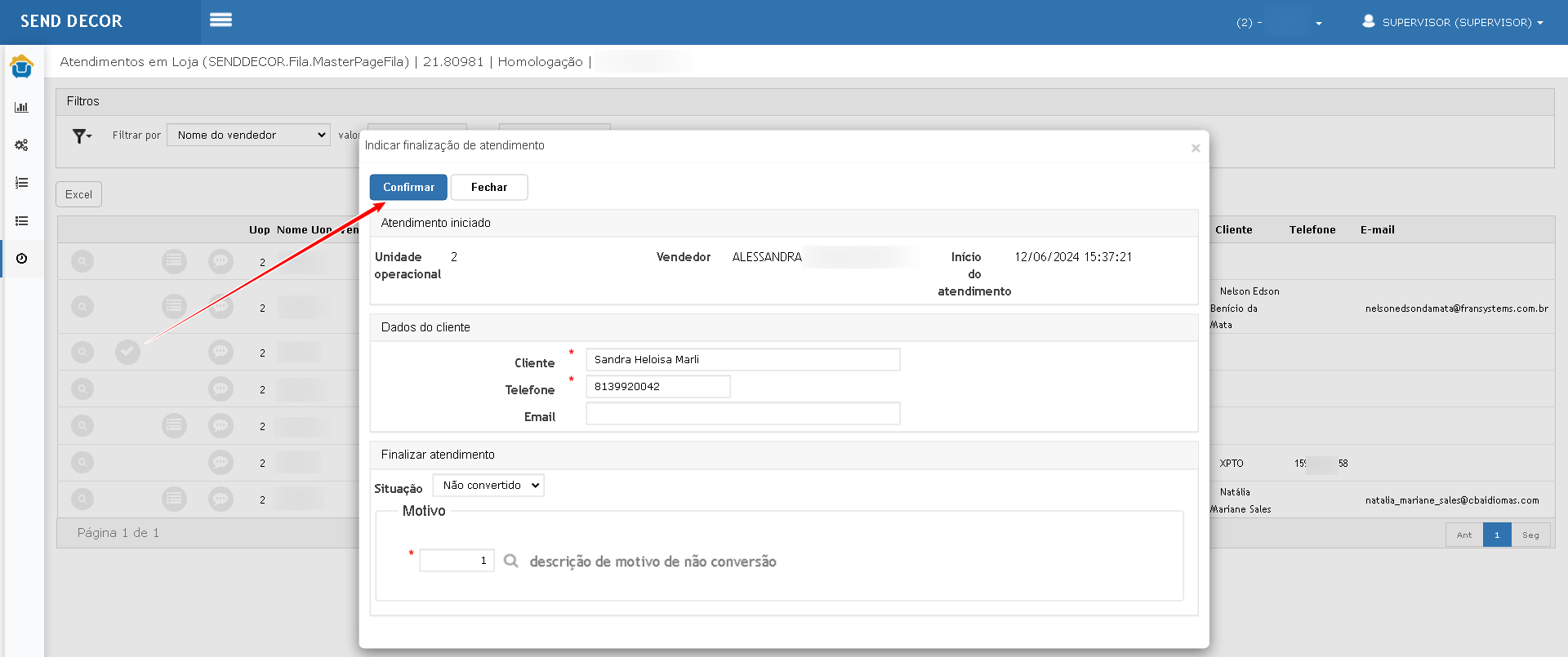Click the Fechar button in dialog
The height and width of the screenshot is (657, 1568).
coord(489,187)
